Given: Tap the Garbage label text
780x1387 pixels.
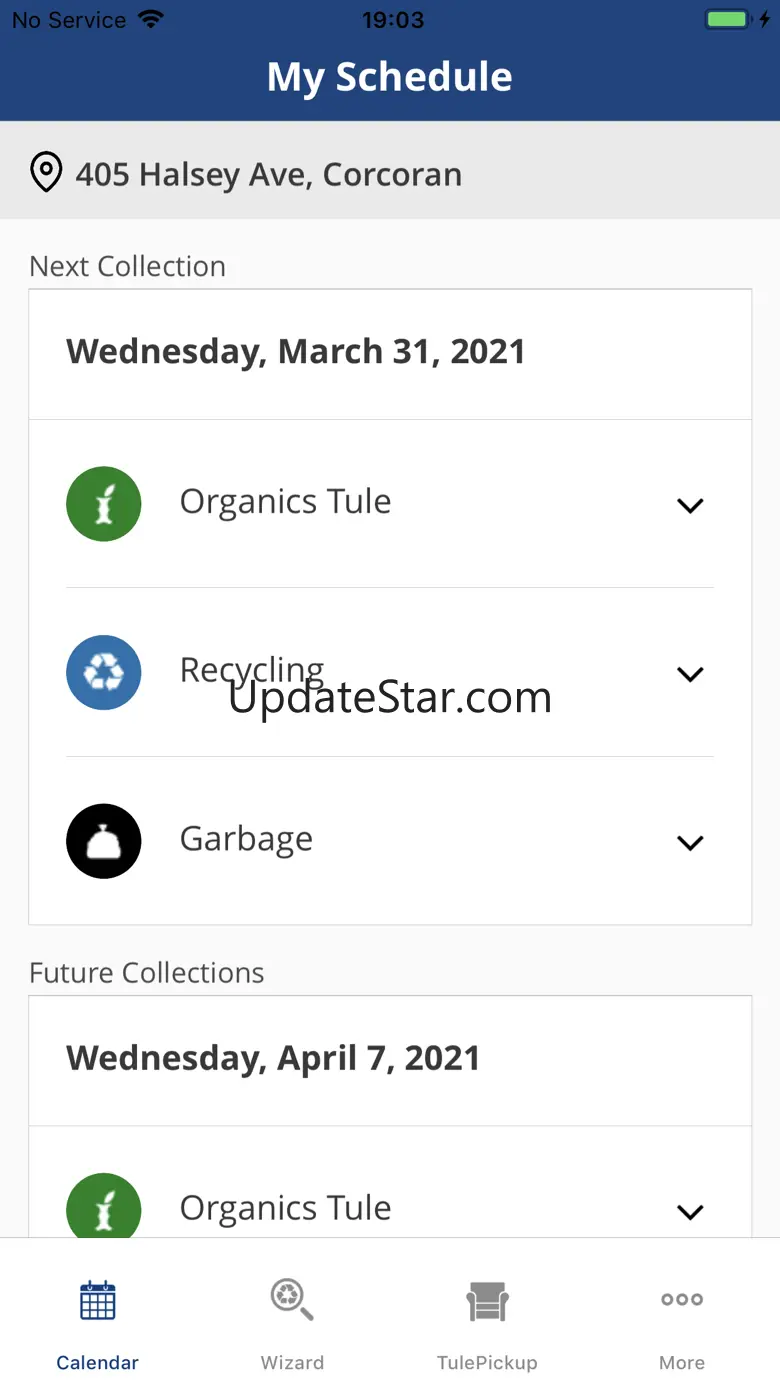Looking at the screenshot, I should tap(246, 839).
